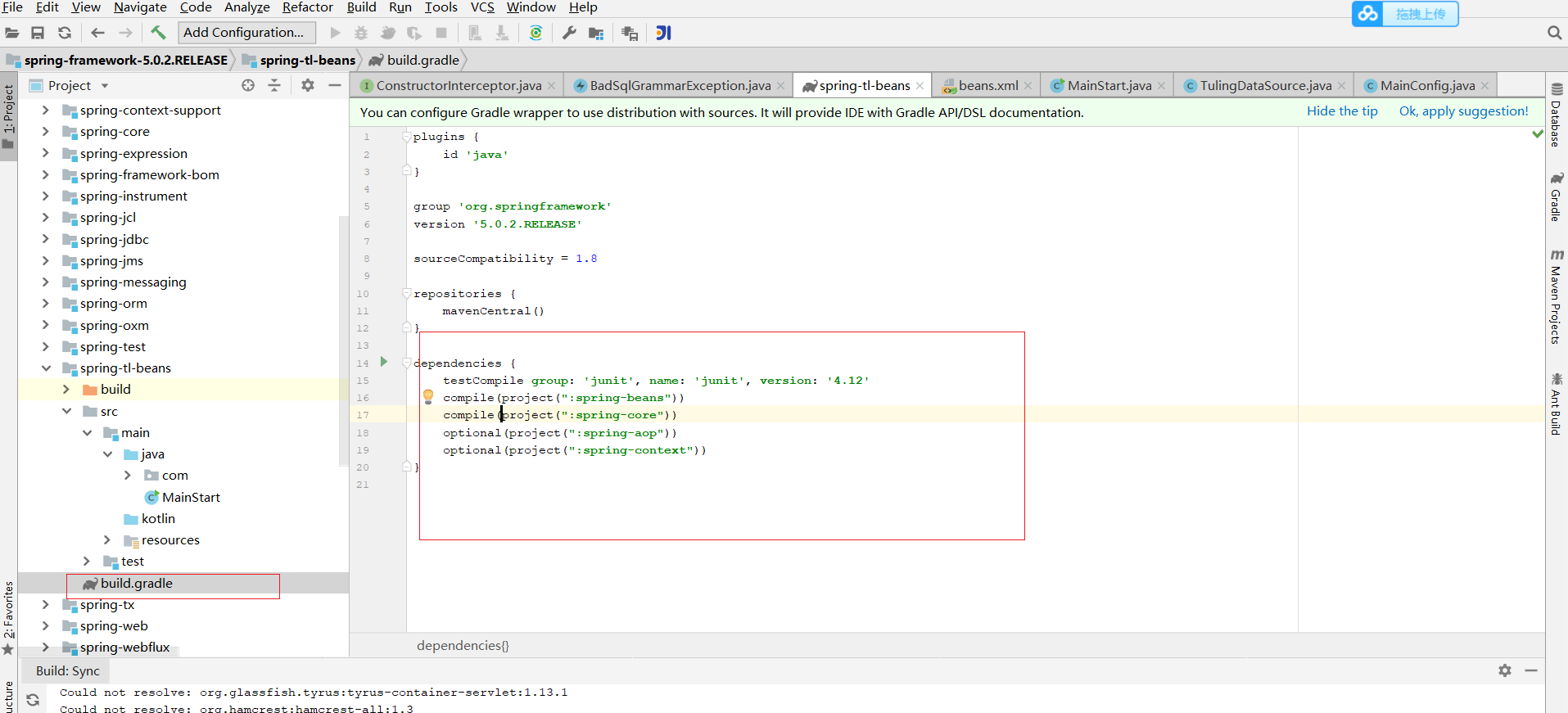This screenshot has height=713, width=1568.
Task: Expand the com package
Action: 128,475
